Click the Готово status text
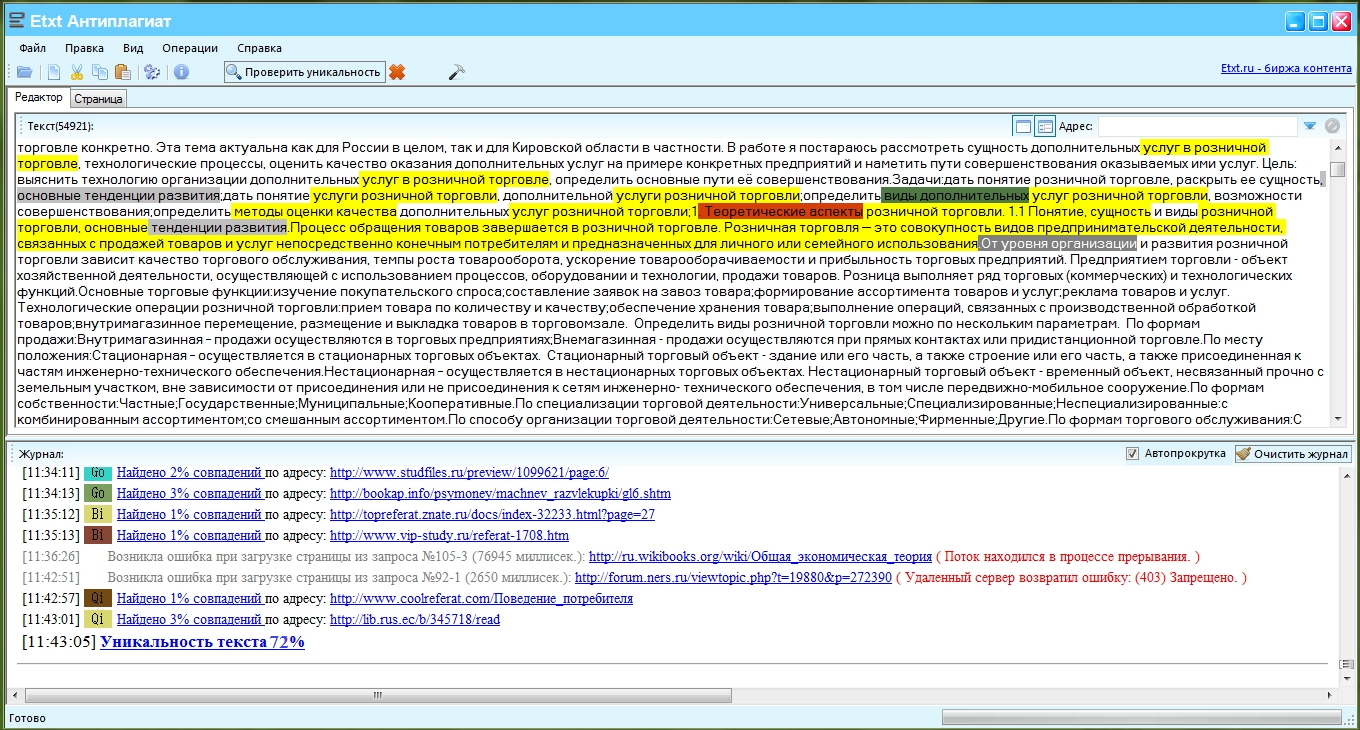 pos(26,718)
